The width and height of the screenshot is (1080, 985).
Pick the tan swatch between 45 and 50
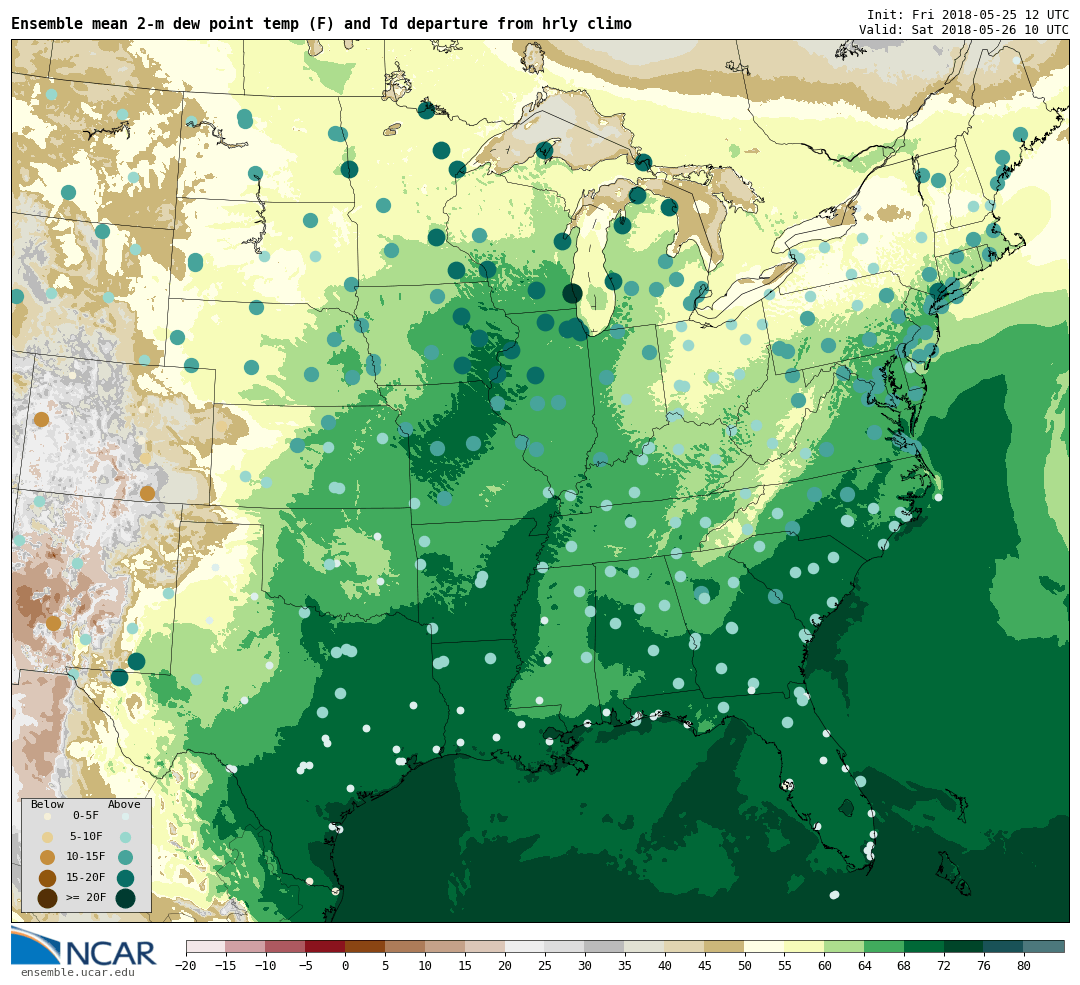(x=725, y=946)
